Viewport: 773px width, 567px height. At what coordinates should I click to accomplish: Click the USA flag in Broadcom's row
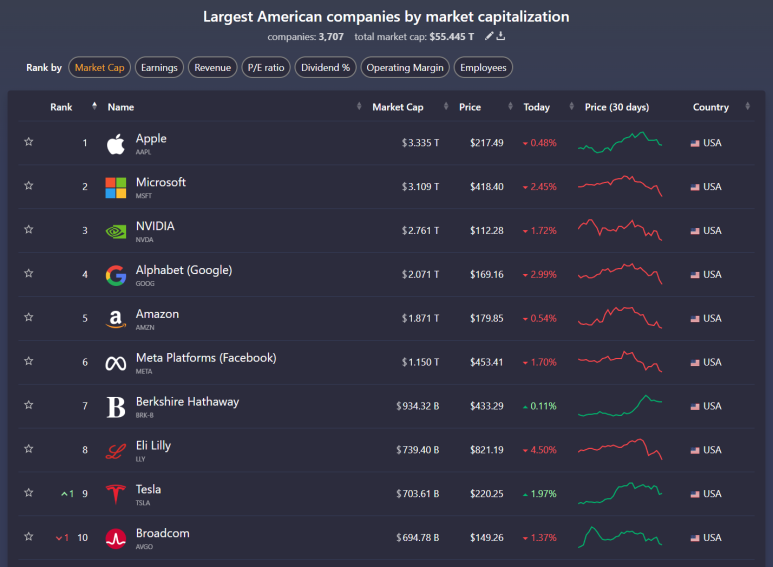695,538
